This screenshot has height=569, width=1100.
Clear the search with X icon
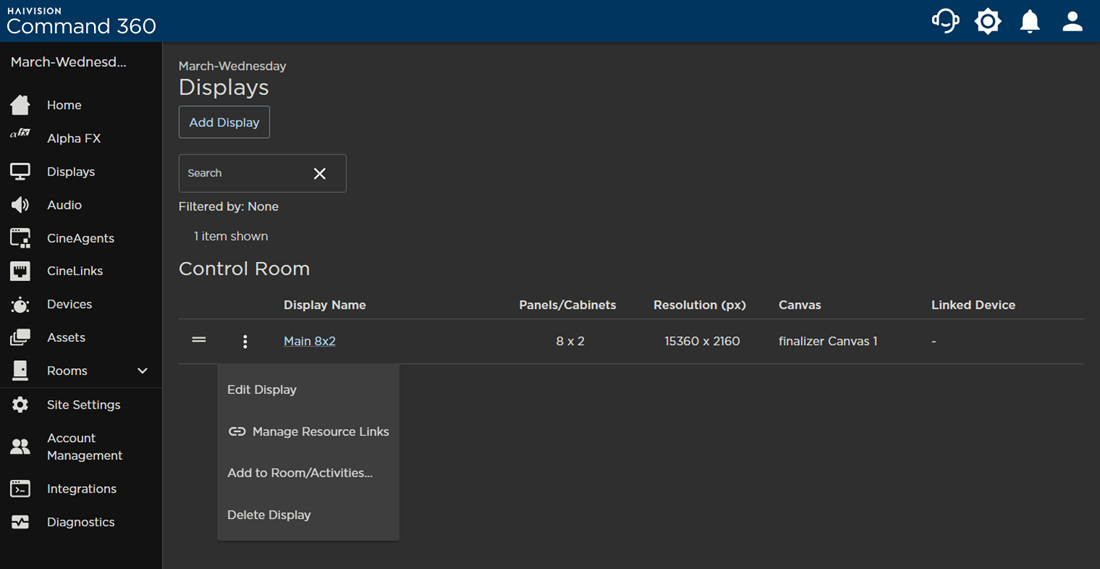pos(319,173)
